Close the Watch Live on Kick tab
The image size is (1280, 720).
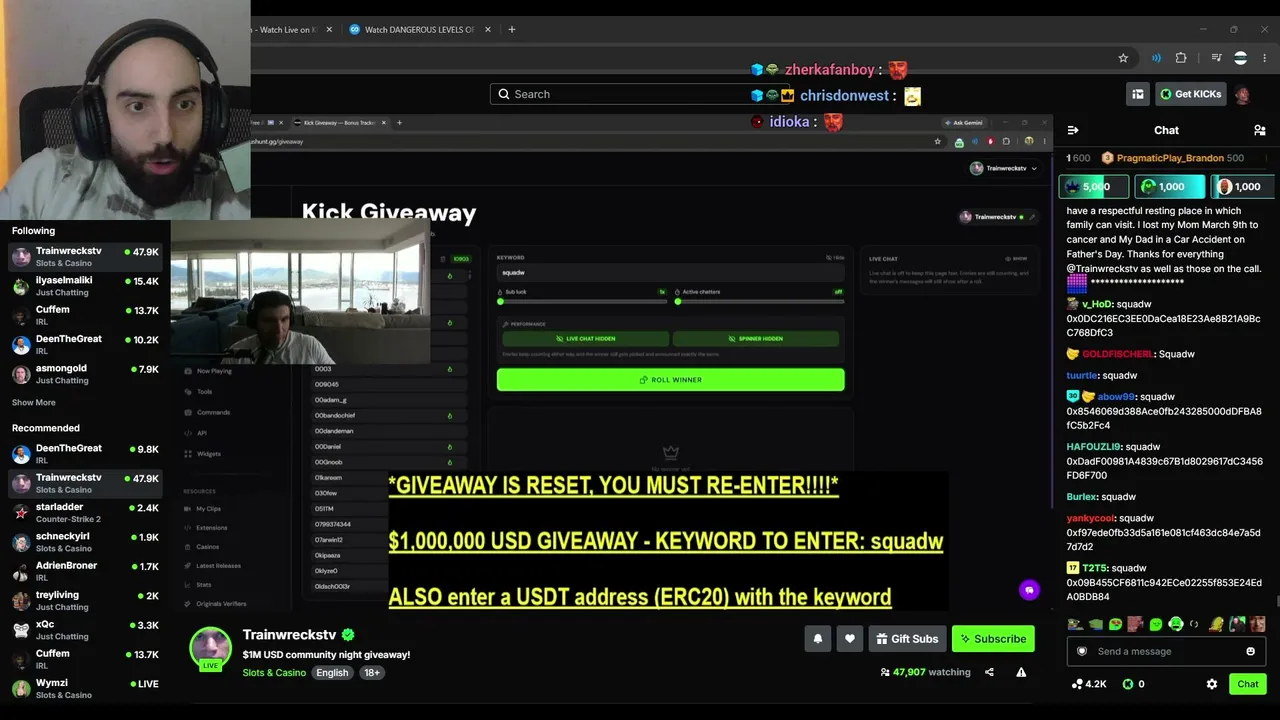click(329, 30)
